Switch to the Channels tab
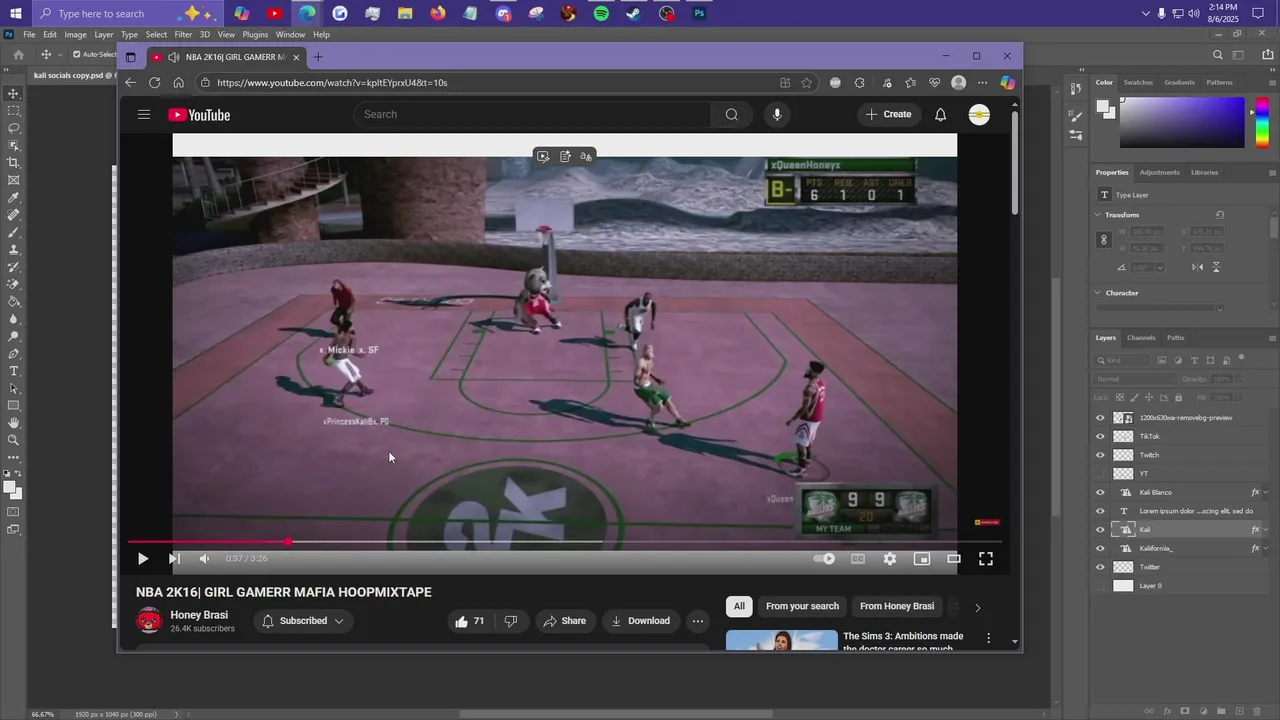 click(x=1141, y=338)
